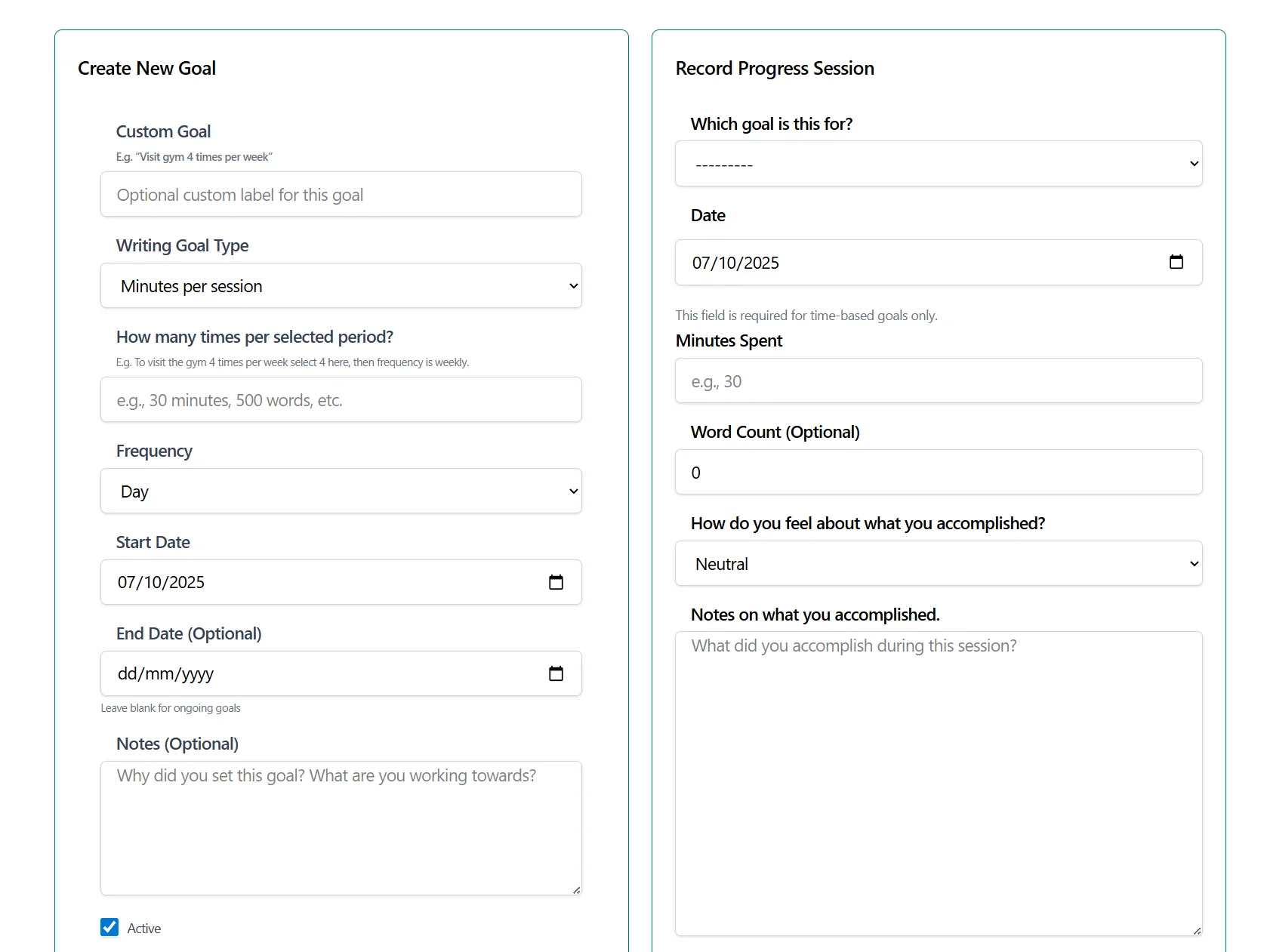Click the End Date dd/mm/yyyy field
Screen dimensions: 1264x952
166,673
